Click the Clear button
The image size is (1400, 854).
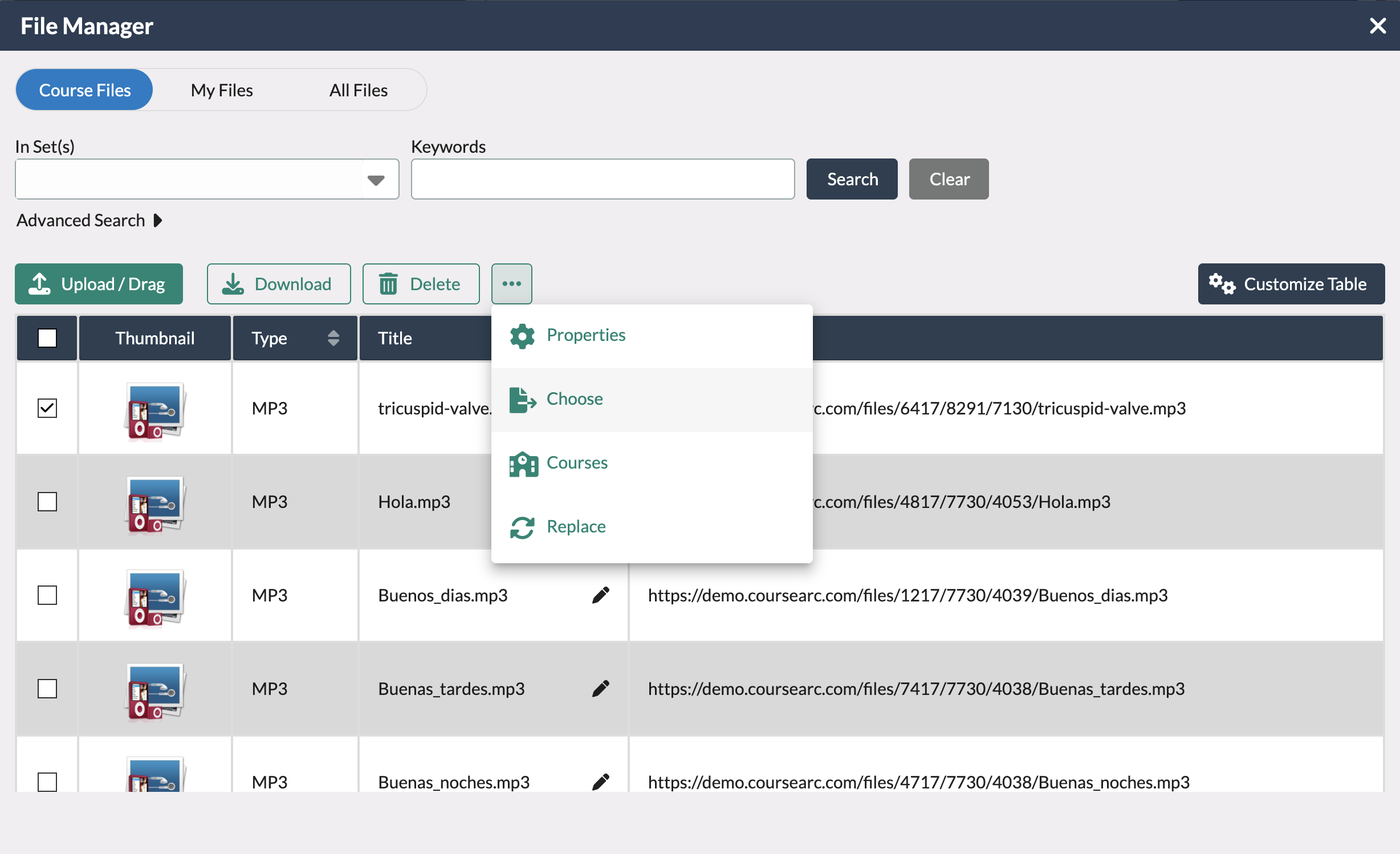pos(949,179)
